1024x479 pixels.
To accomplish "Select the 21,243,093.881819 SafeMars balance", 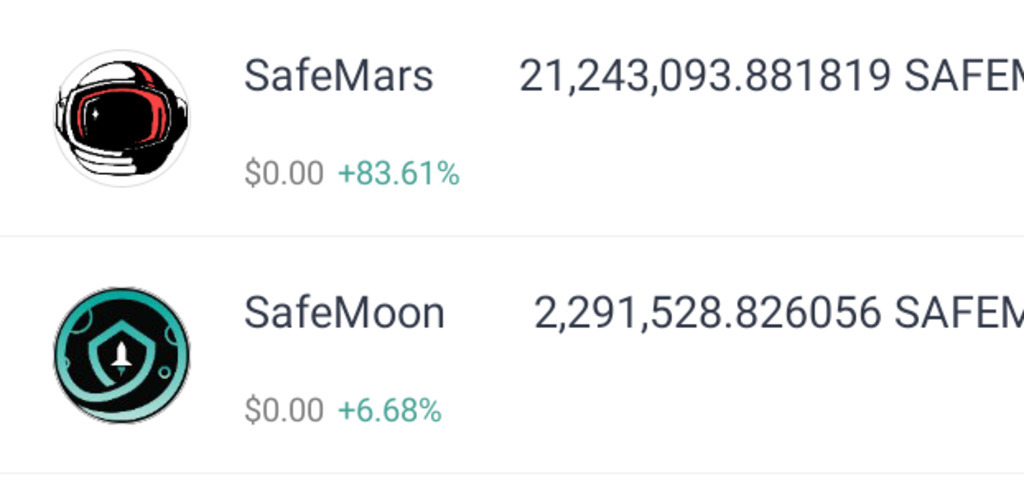I will click(704, 76).
